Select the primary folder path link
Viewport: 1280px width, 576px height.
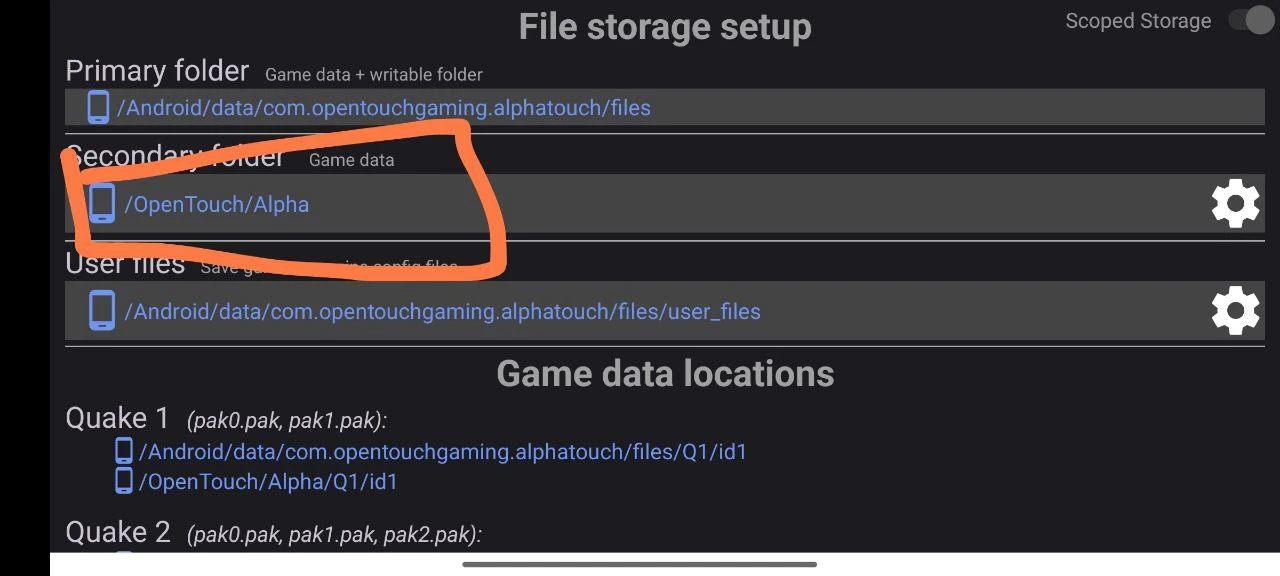384,107
